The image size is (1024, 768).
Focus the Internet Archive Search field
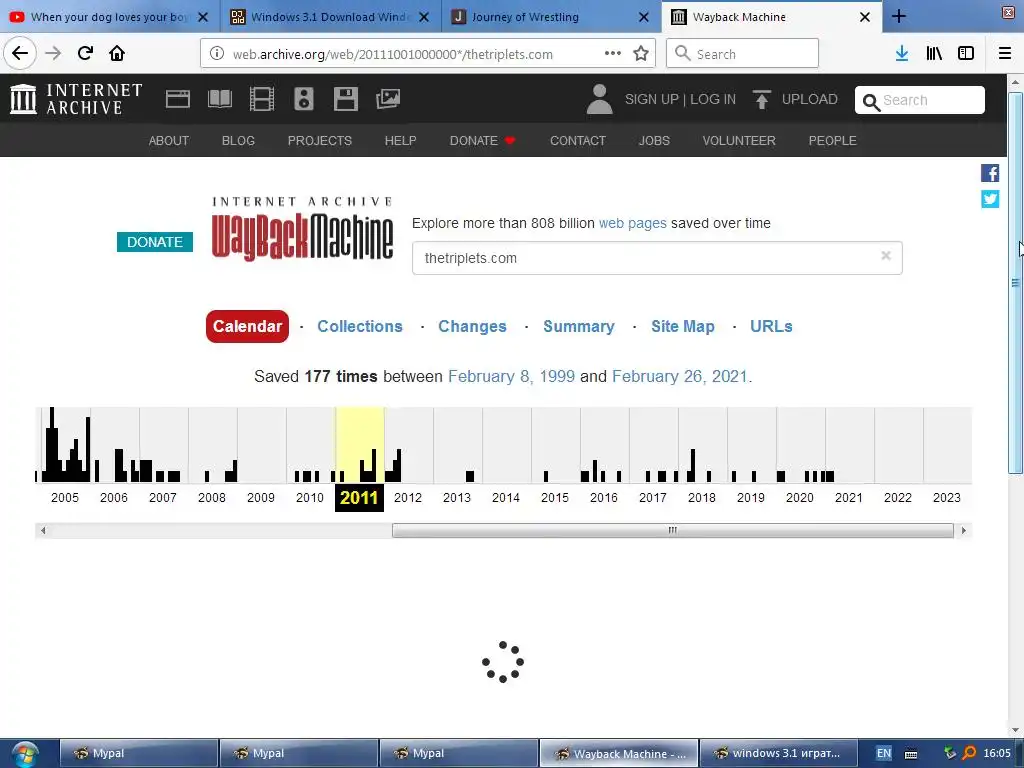click(920, 100)
